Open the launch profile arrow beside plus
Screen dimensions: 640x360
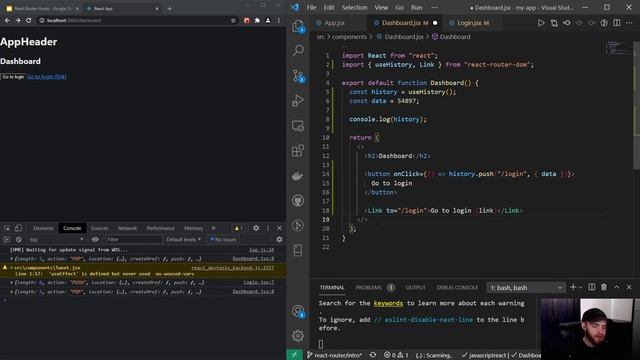tap(580, 287)
